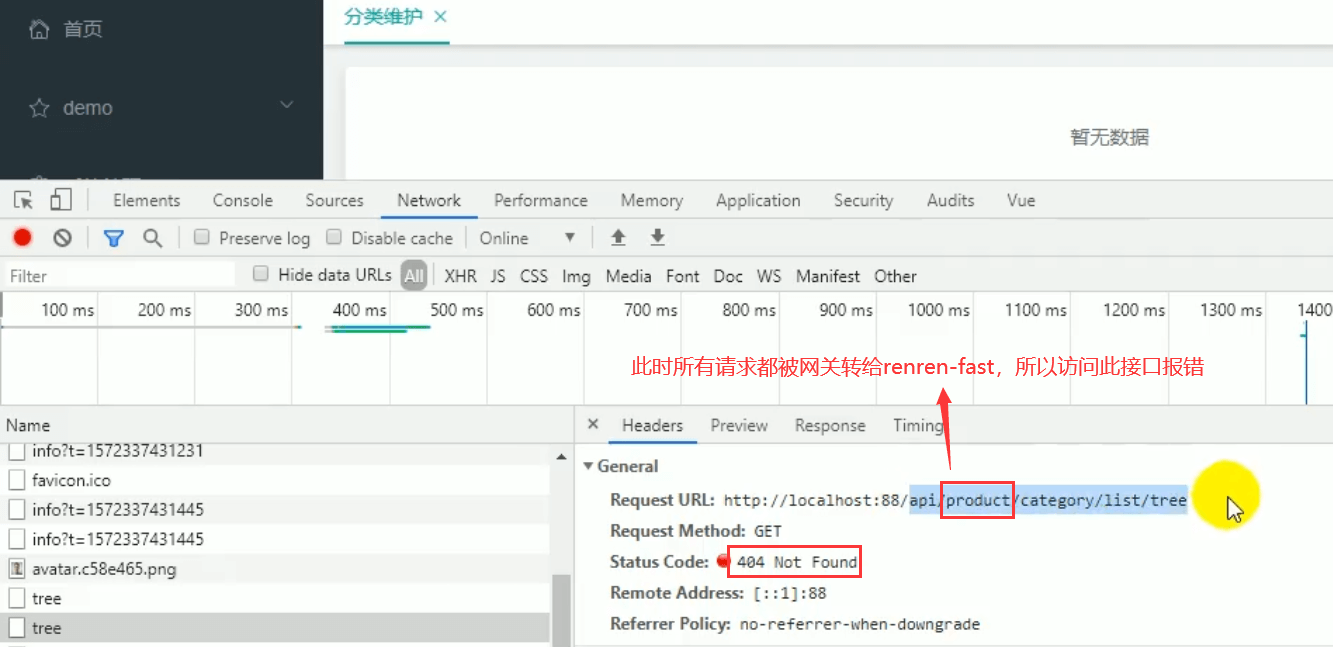
Task: Filter requests by Img
Action: point(576,276)
